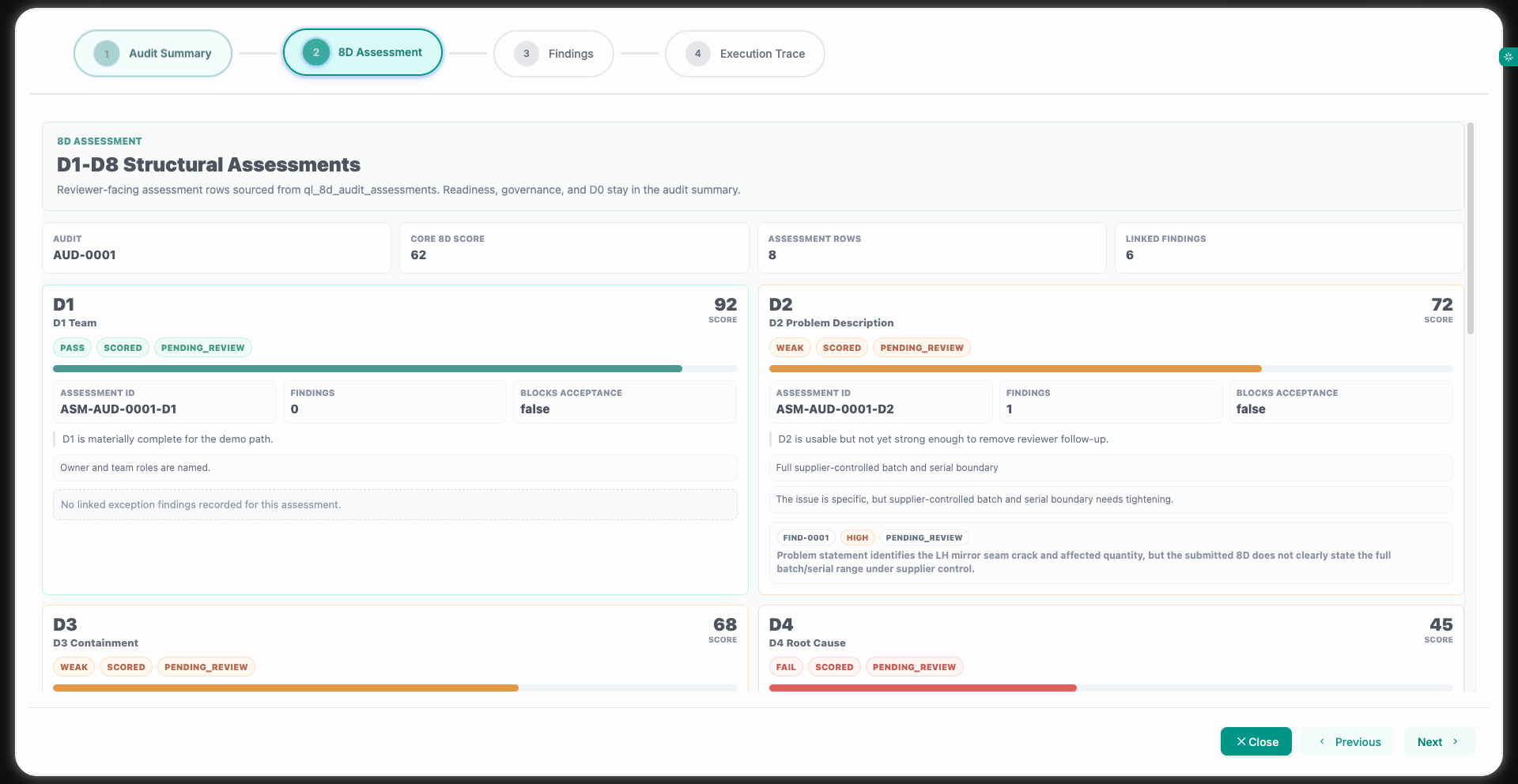Click the SCORED badge on D4 card

[834, 667]
